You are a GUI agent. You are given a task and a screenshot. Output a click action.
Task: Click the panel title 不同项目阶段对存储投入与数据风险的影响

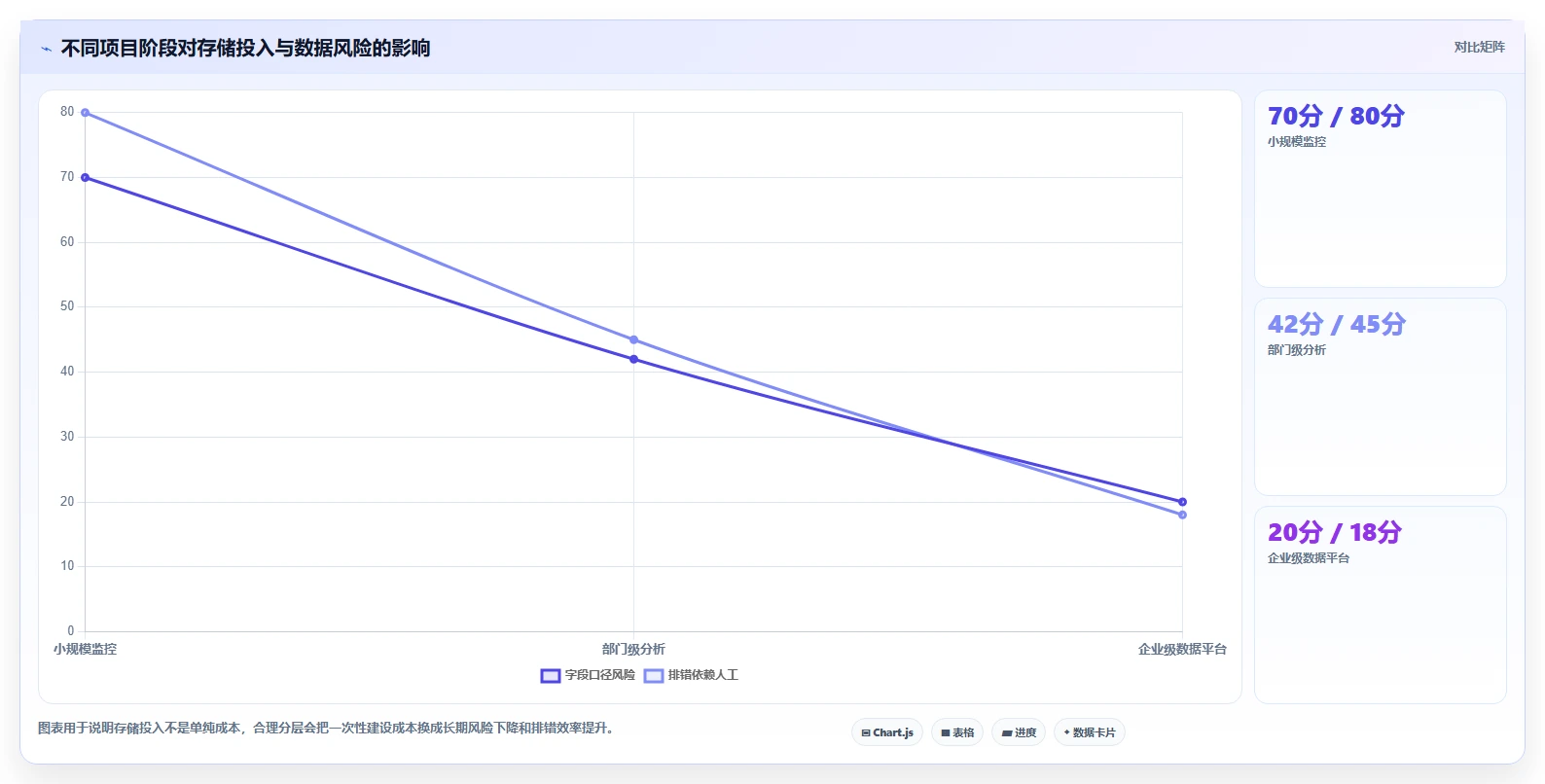(245, 48)
